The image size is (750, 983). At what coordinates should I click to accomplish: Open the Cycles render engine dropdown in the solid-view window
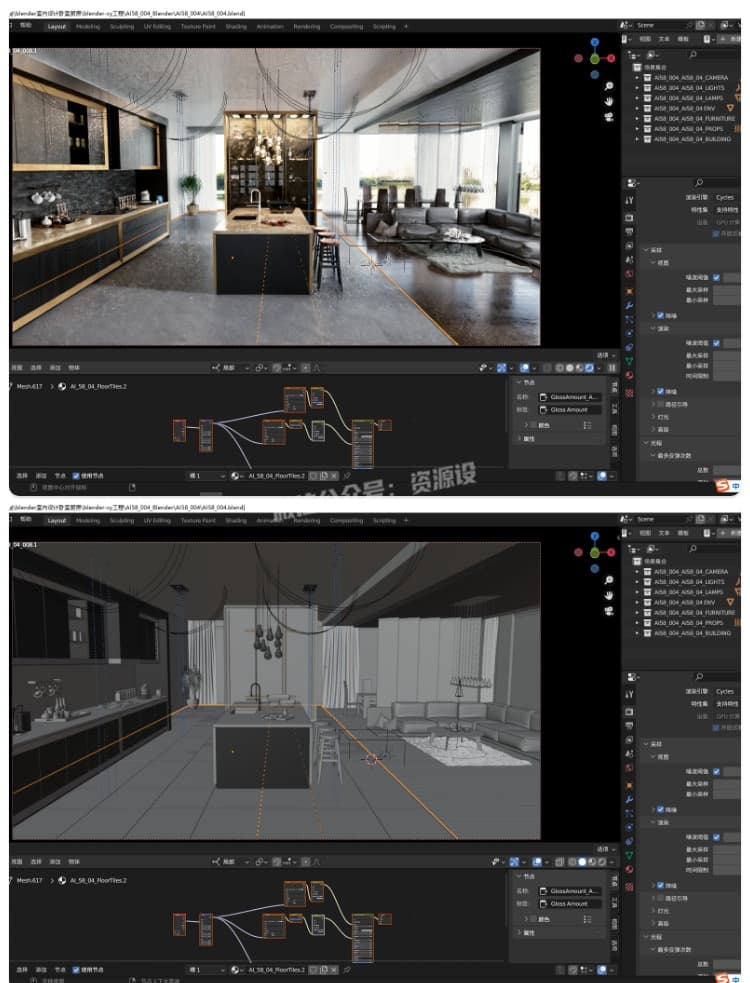pyautogui.click(x=726, y=691)
